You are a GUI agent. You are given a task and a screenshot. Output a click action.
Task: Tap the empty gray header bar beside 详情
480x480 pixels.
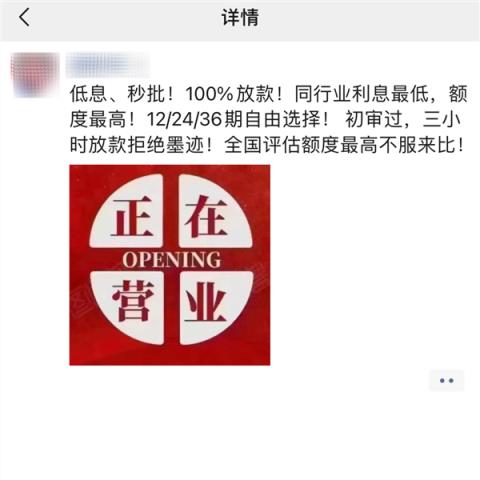click(x=367, y=18)
